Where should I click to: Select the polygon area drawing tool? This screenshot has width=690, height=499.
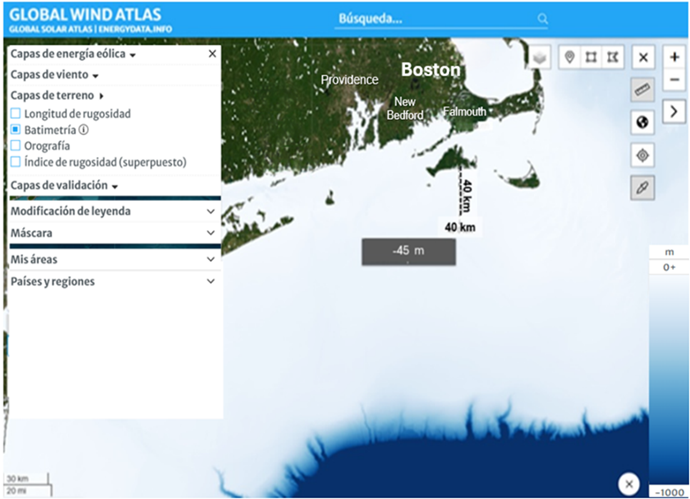613,57
